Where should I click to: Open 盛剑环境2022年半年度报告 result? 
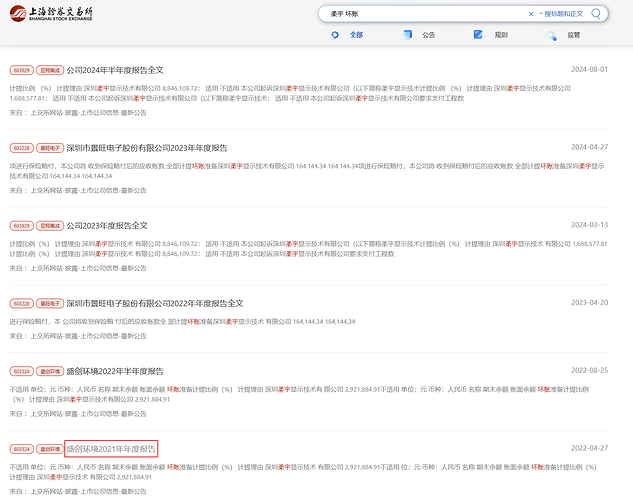115,371
